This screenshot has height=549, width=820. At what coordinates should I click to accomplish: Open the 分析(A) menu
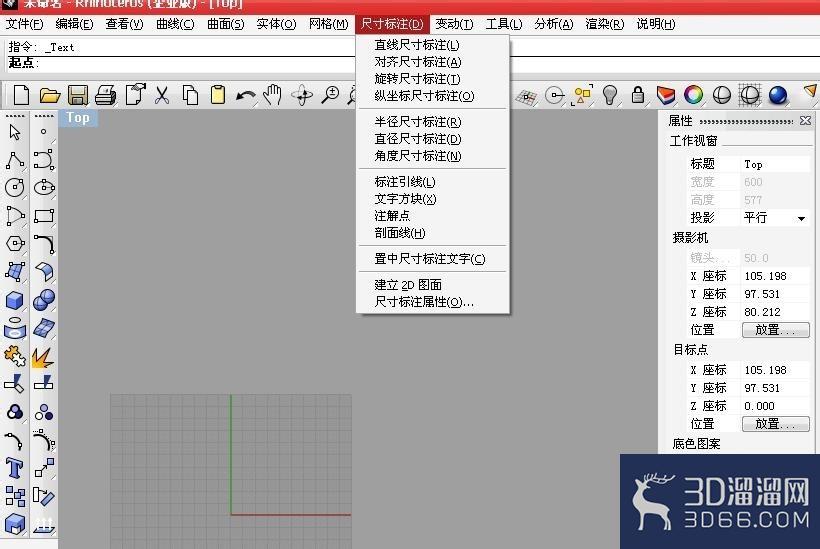coord(554,24)
